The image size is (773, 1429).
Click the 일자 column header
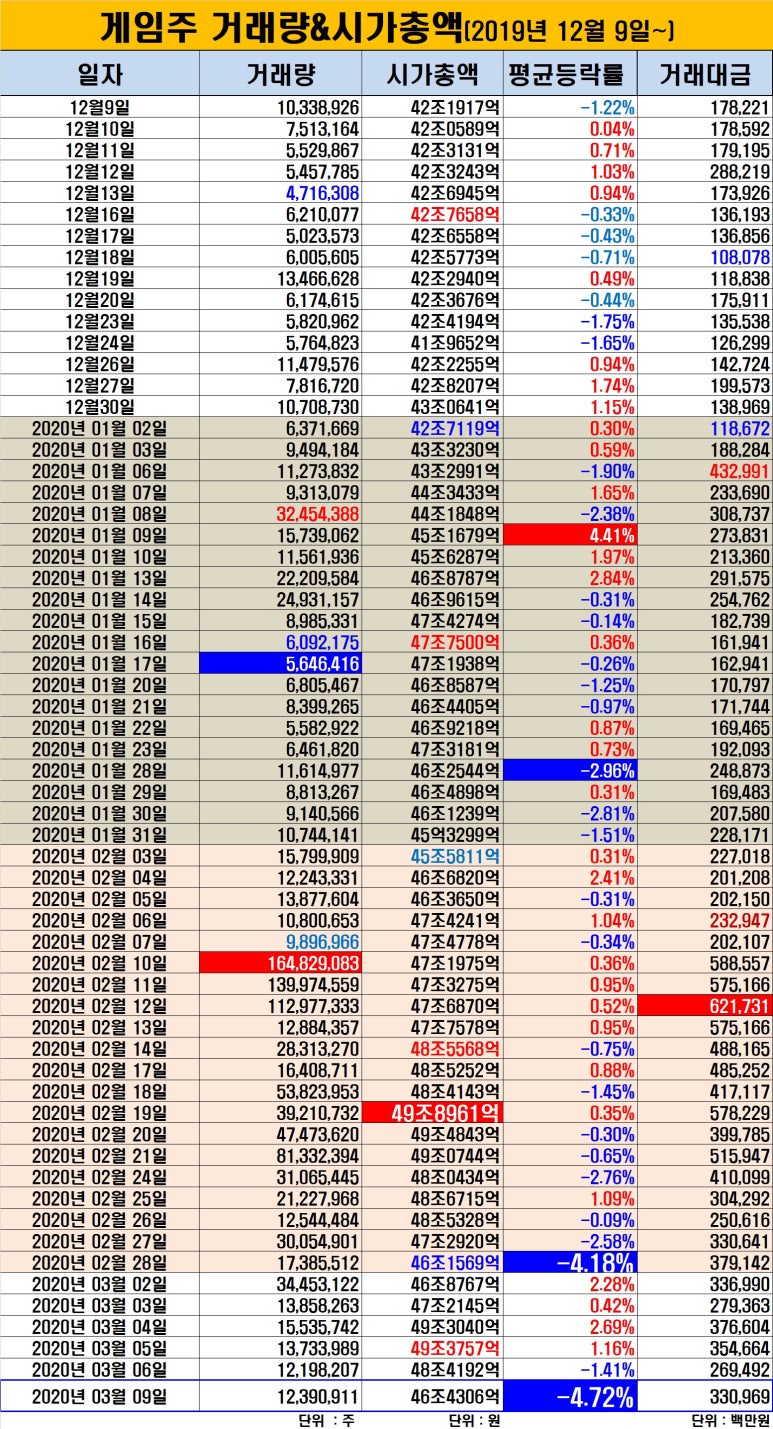click(100, 75)
